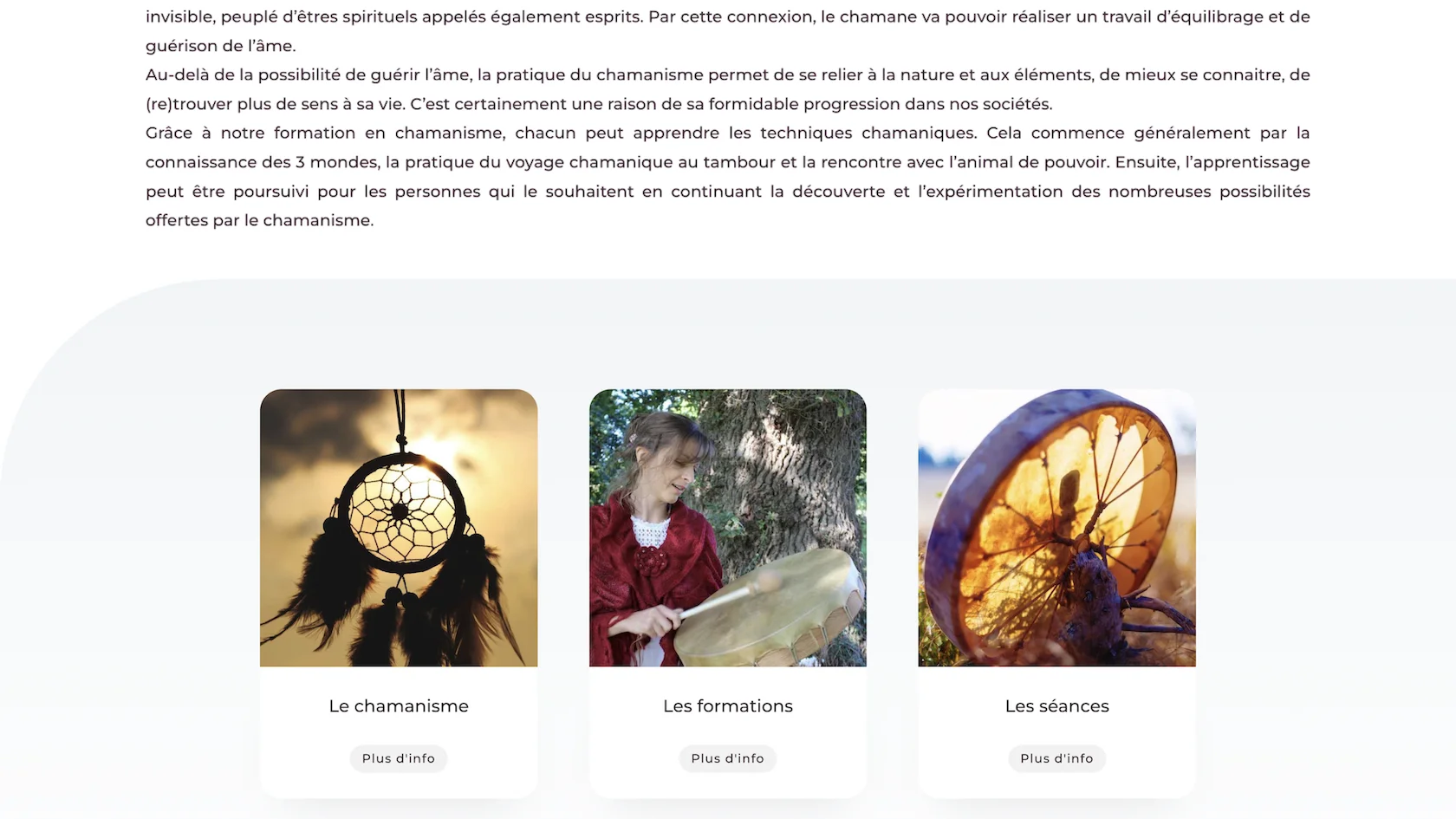Open Plus d'info for Les formations
This screenshot has width=1456, height=819.
click(728, 758)
